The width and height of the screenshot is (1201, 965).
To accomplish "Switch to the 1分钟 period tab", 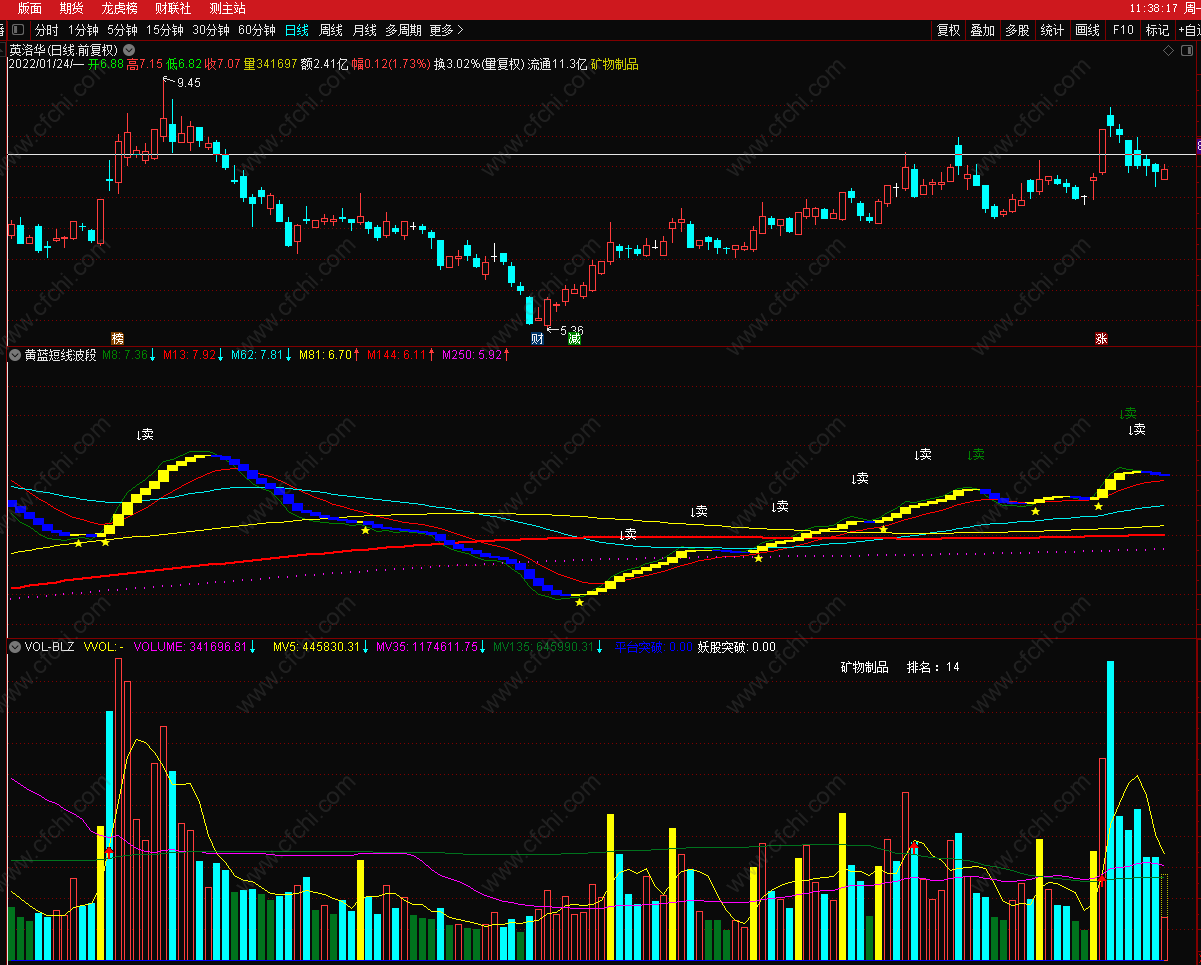I will coord(83,30).
